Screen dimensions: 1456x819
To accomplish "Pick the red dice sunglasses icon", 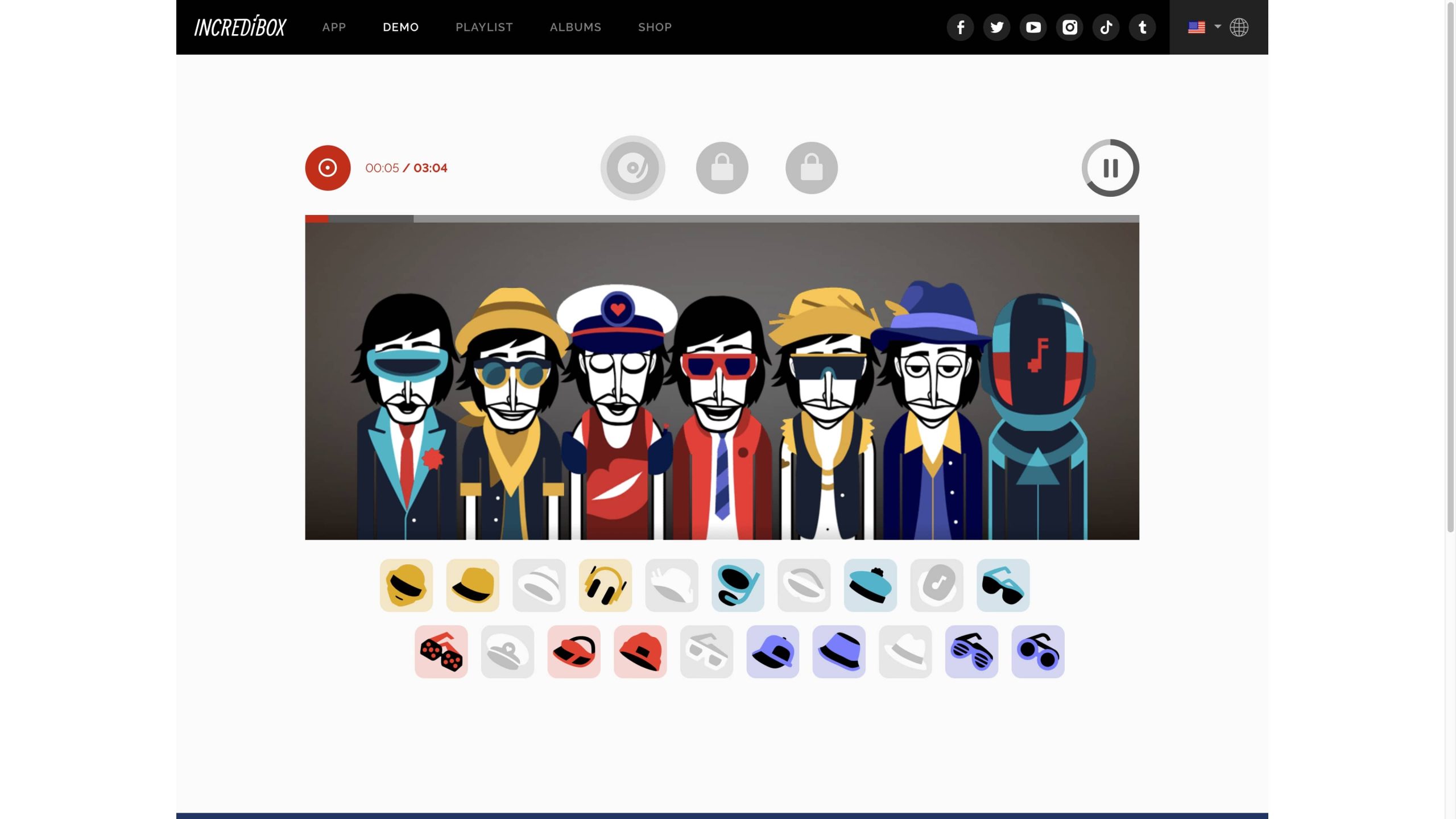I will tap(441, 652).
